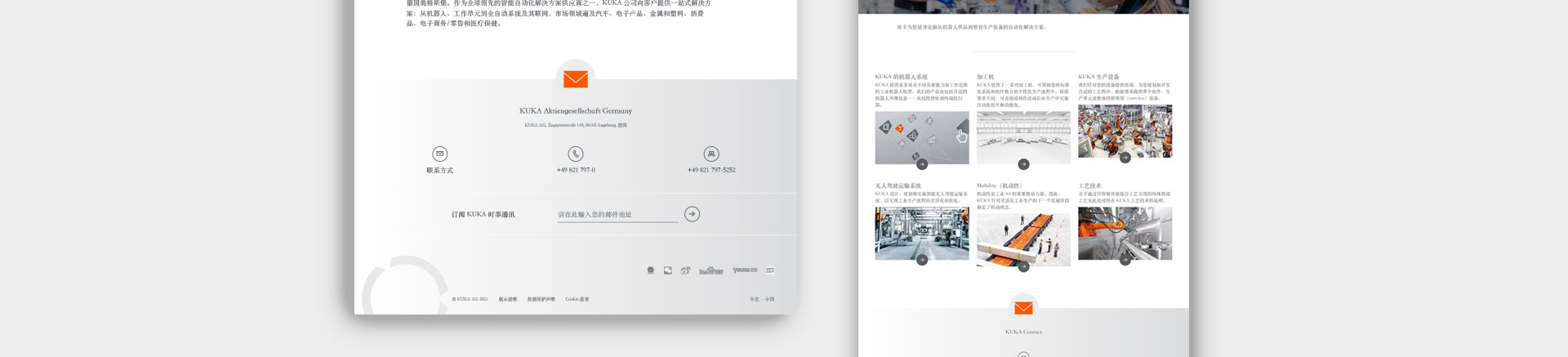Click the orange envelope above KUKA Contact

tap(1023, 308)
